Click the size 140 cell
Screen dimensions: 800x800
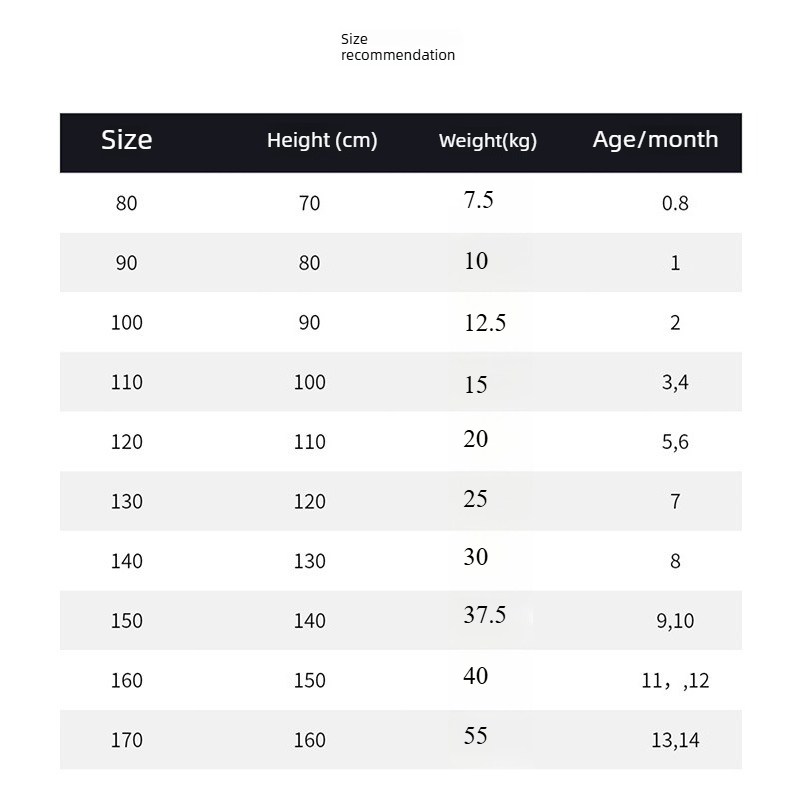pyautogui.click(x=127, y=561)
